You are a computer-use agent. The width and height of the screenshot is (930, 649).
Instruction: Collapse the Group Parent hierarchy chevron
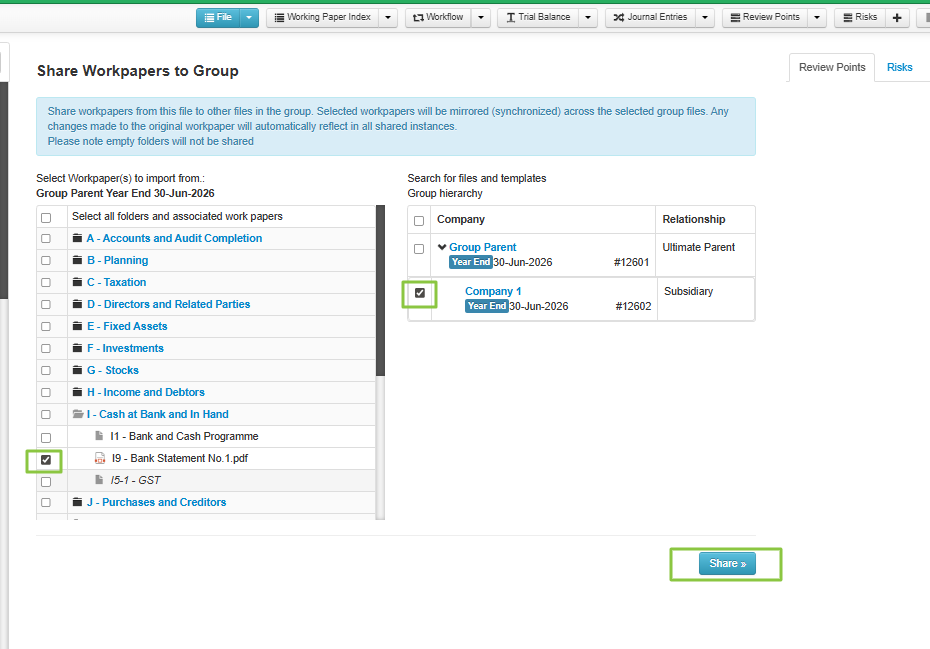coord(442,247)
